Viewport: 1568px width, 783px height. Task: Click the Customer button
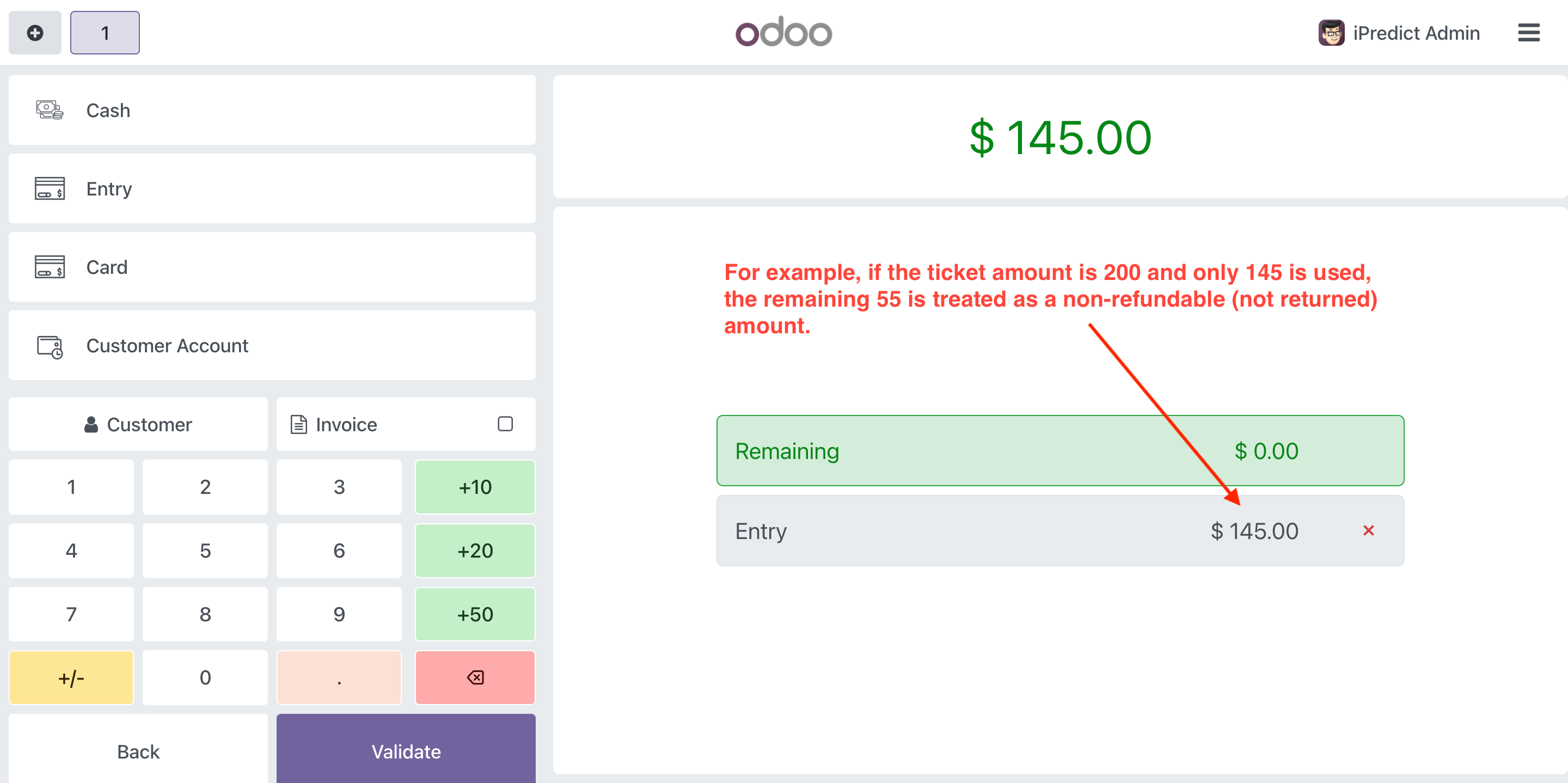[x=138, y=424]
